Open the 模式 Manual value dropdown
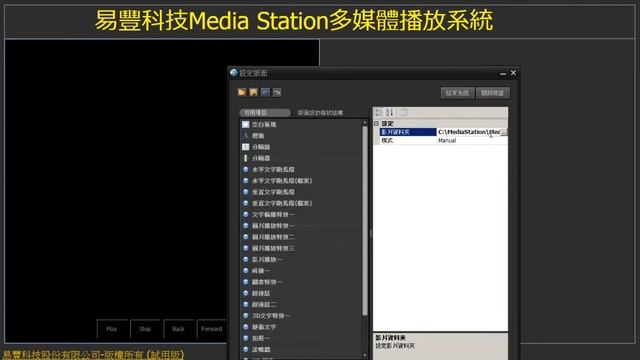 472,140
